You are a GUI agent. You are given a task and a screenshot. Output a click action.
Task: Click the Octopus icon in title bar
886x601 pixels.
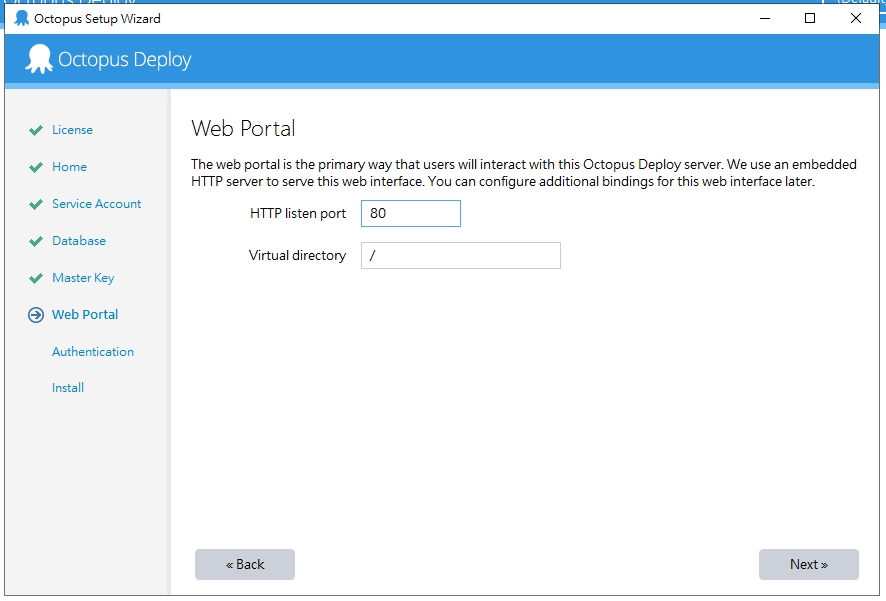(21, 18)
